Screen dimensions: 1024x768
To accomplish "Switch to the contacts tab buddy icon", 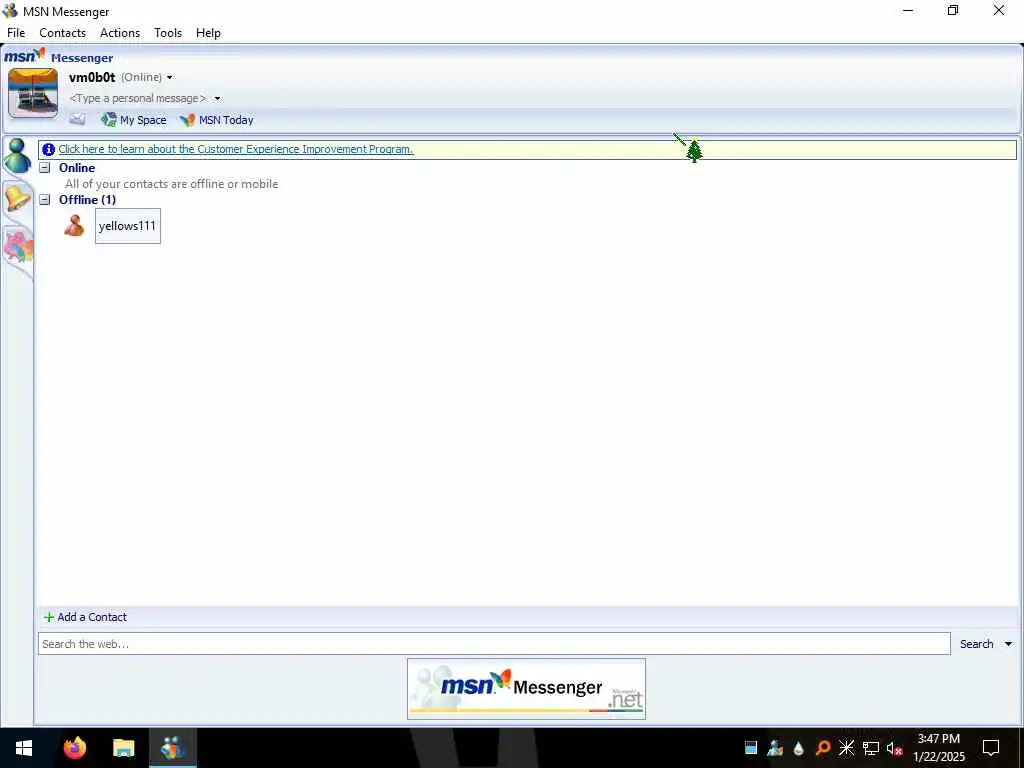I will (x=17, y=155).
